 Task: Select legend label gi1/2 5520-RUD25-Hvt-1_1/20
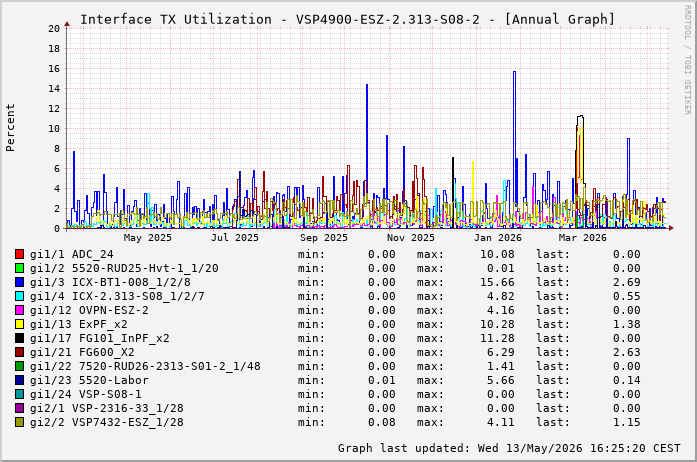click(124, 268)
